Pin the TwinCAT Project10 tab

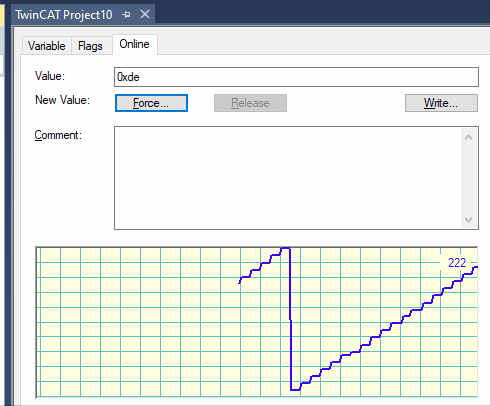pyautogui.click(x=126, y=15)
